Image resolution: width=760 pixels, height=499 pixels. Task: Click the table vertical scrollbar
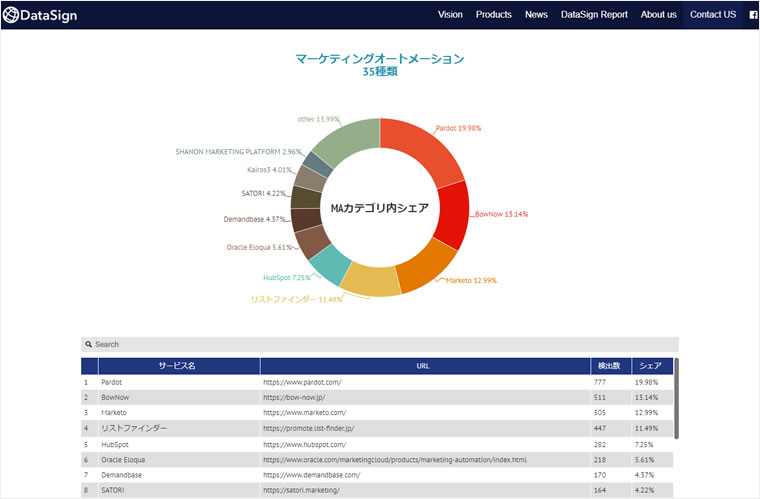(676, 398)
